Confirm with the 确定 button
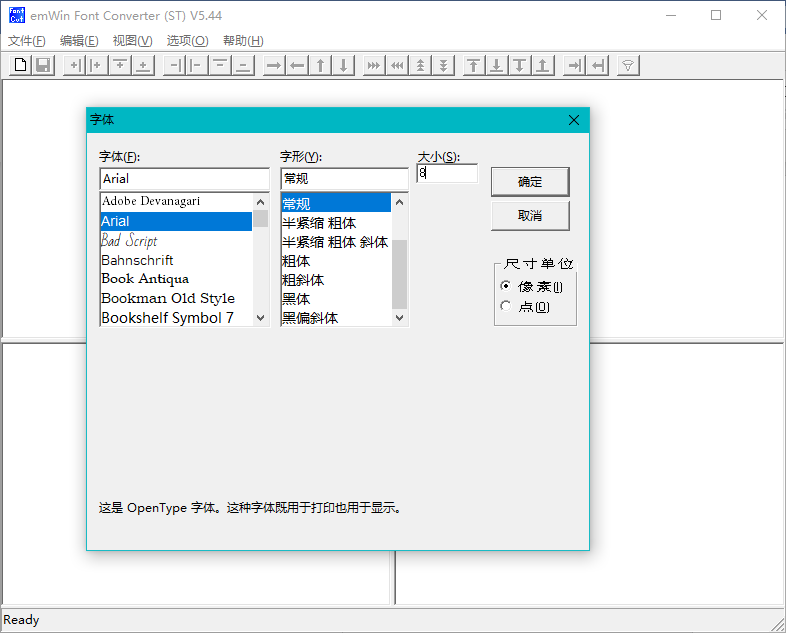786x633 pixels. point(530,181)
